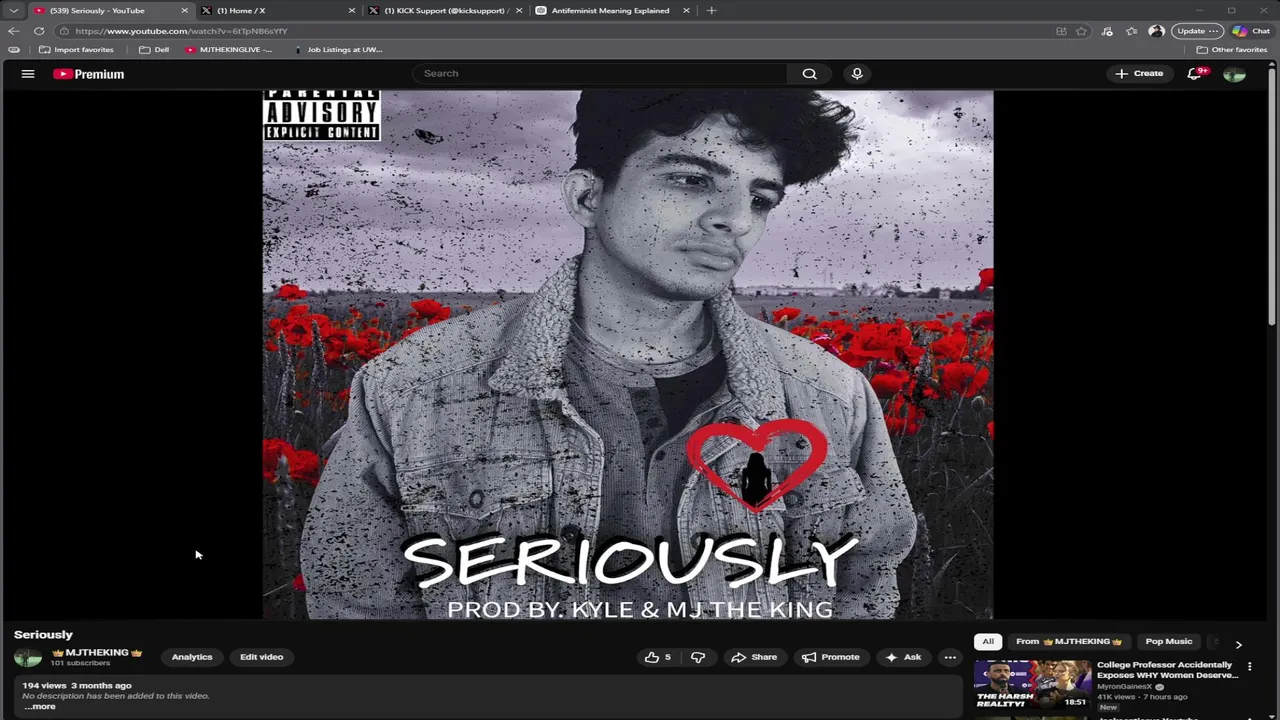
Task: Share the Seriously video
Action: [x=754, y=657]
